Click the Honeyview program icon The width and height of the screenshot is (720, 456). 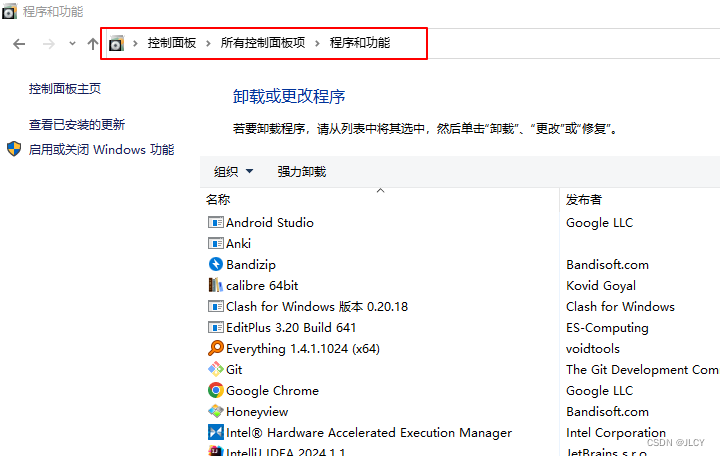click(216, 411)
